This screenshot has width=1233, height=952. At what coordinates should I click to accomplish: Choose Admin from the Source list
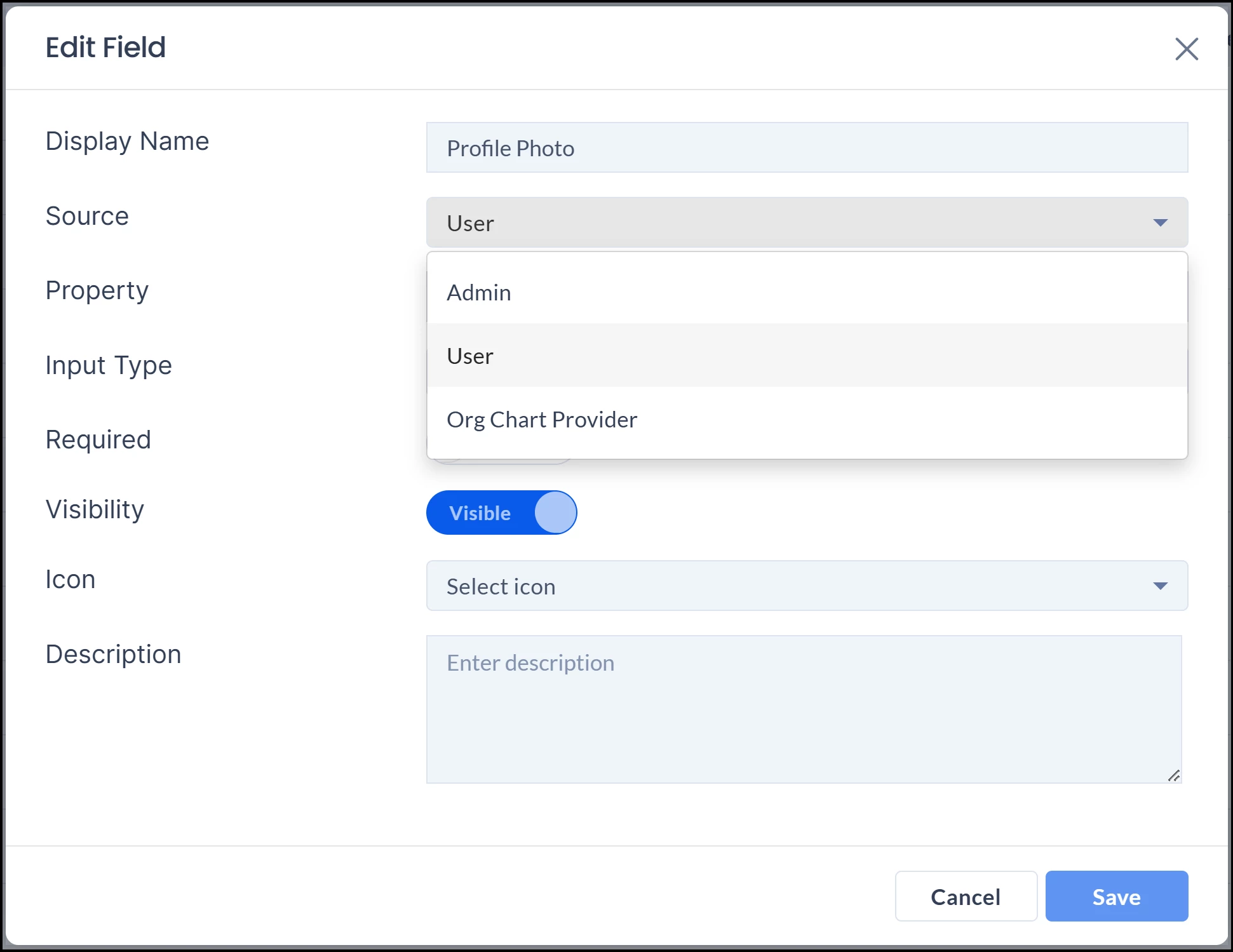pos(479,293)
